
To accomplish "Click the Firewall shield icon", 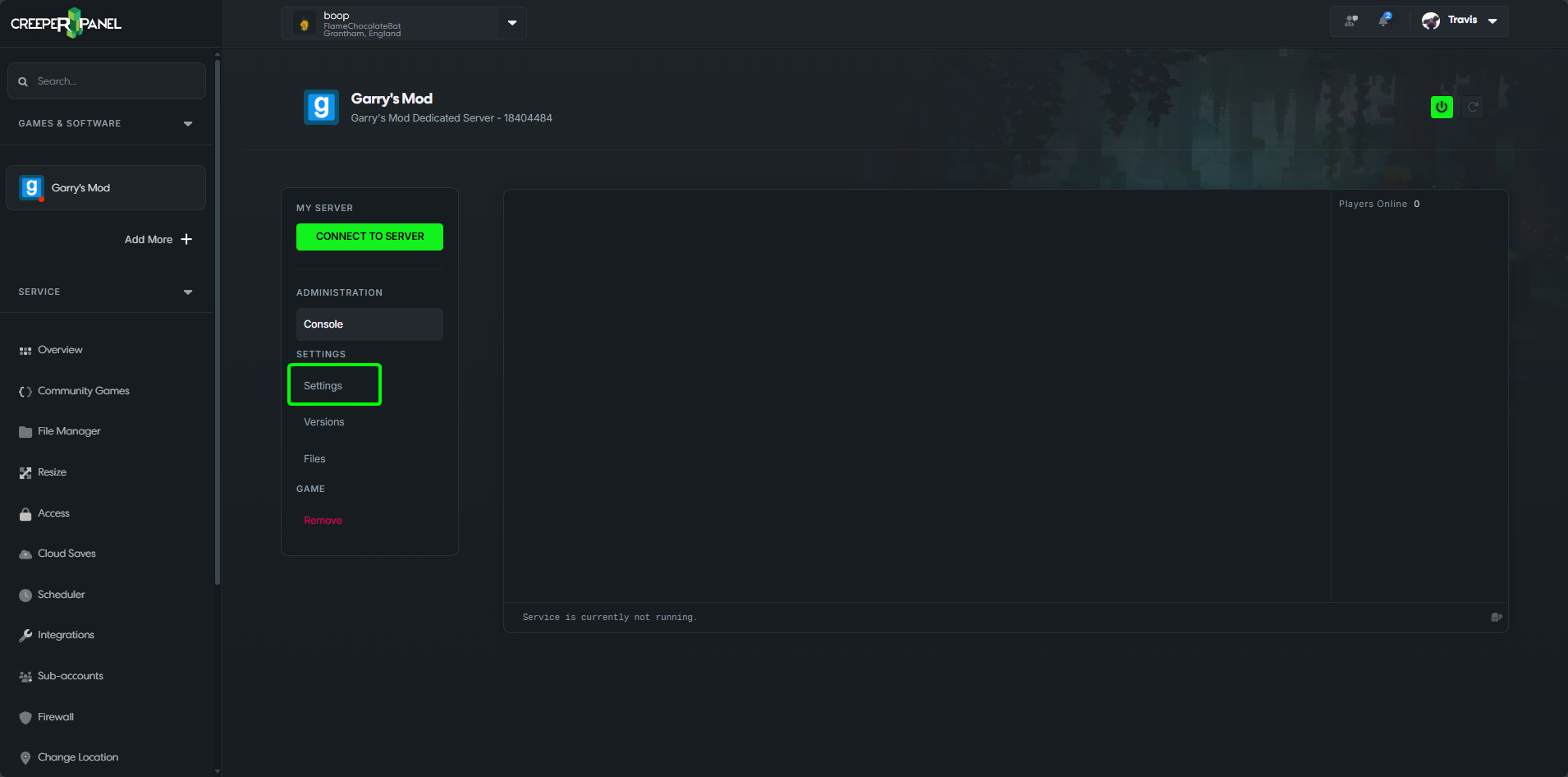I will [x=25, y=717].
